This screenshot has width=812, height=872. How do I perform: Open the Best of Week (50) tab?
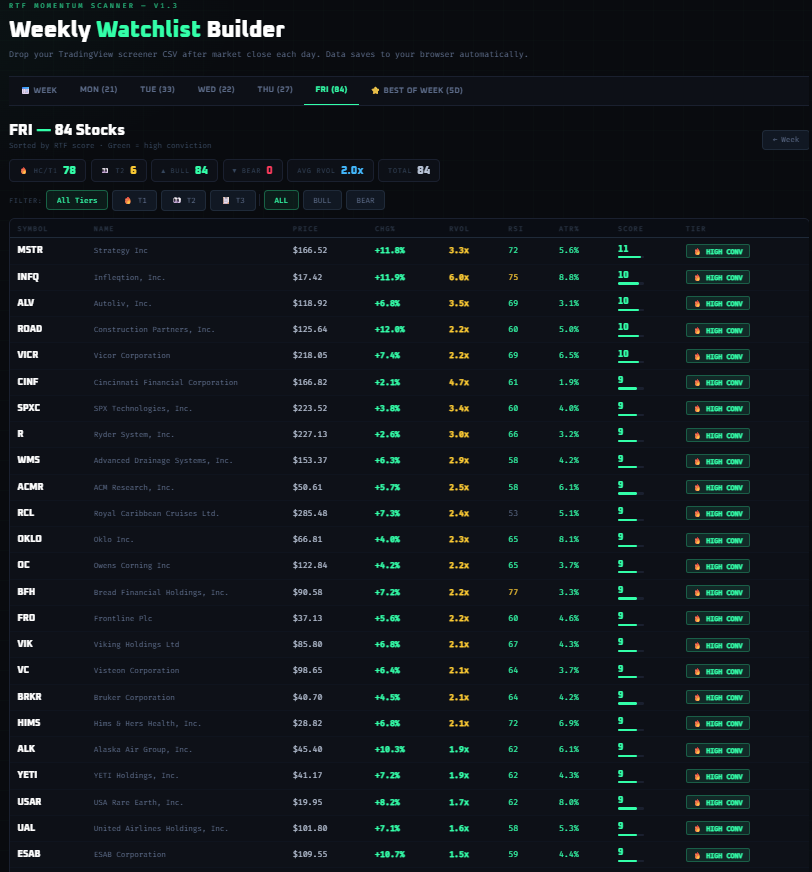(417, 90)
